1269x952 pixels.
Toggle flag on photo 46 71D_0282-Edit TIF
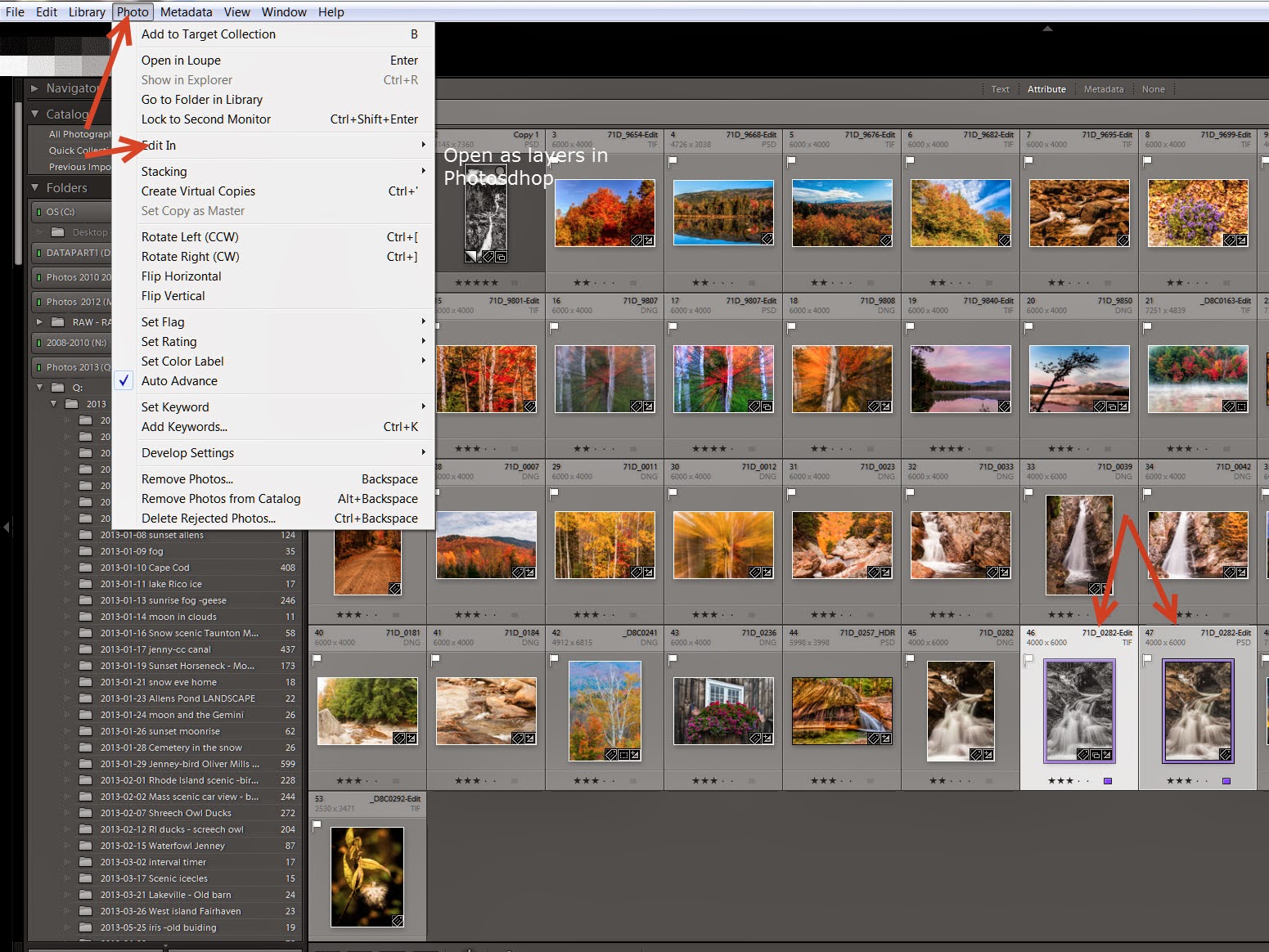[1028, 659]
